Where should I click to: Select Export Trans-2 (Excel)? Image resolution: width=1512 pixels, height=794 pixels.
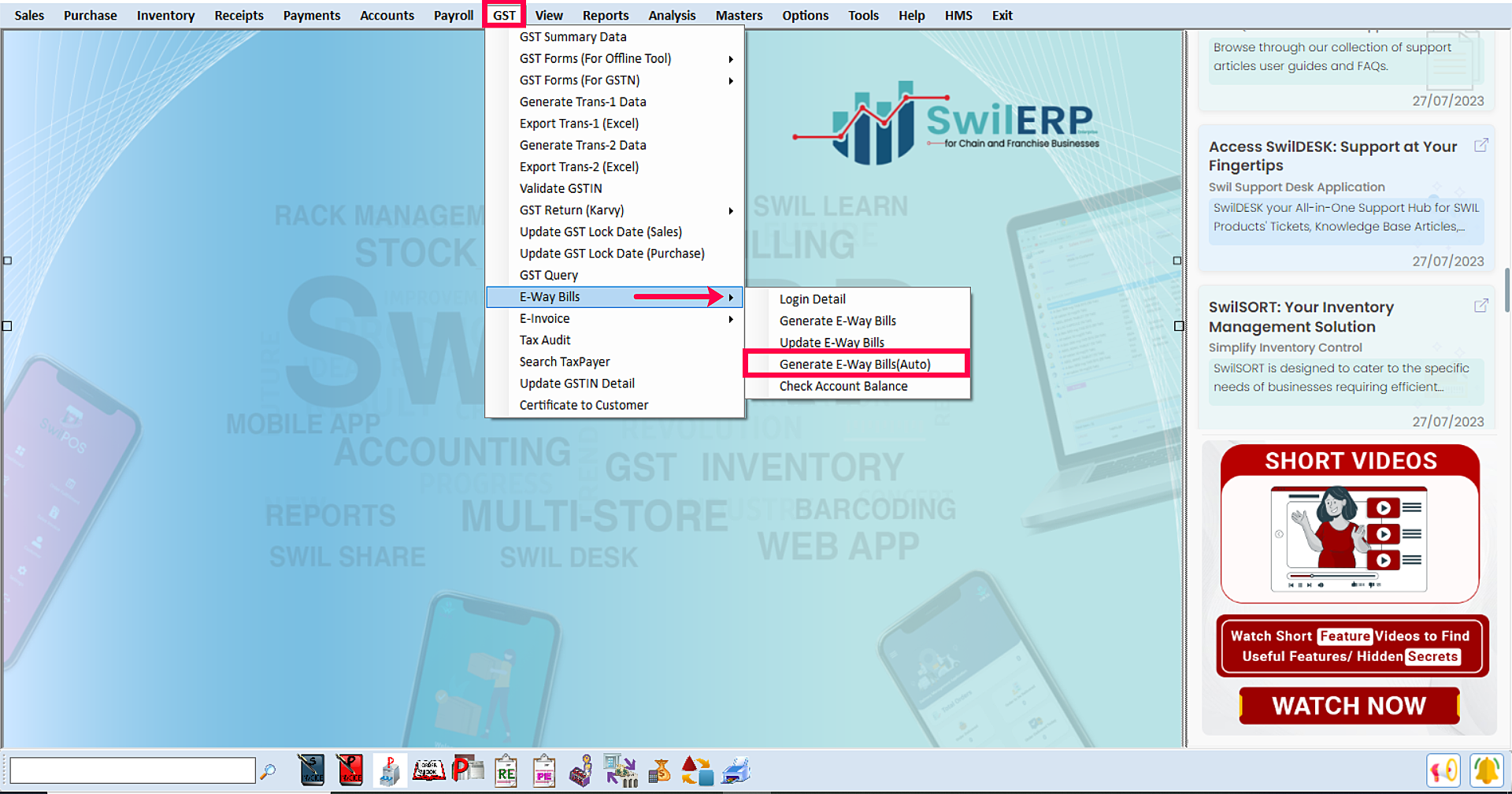point(615,167)
